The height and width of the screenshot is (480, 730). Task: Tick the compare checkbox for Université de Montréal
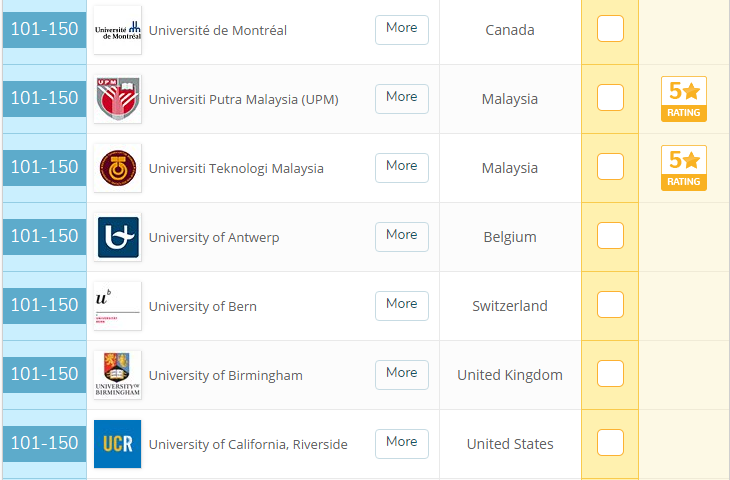610,30
